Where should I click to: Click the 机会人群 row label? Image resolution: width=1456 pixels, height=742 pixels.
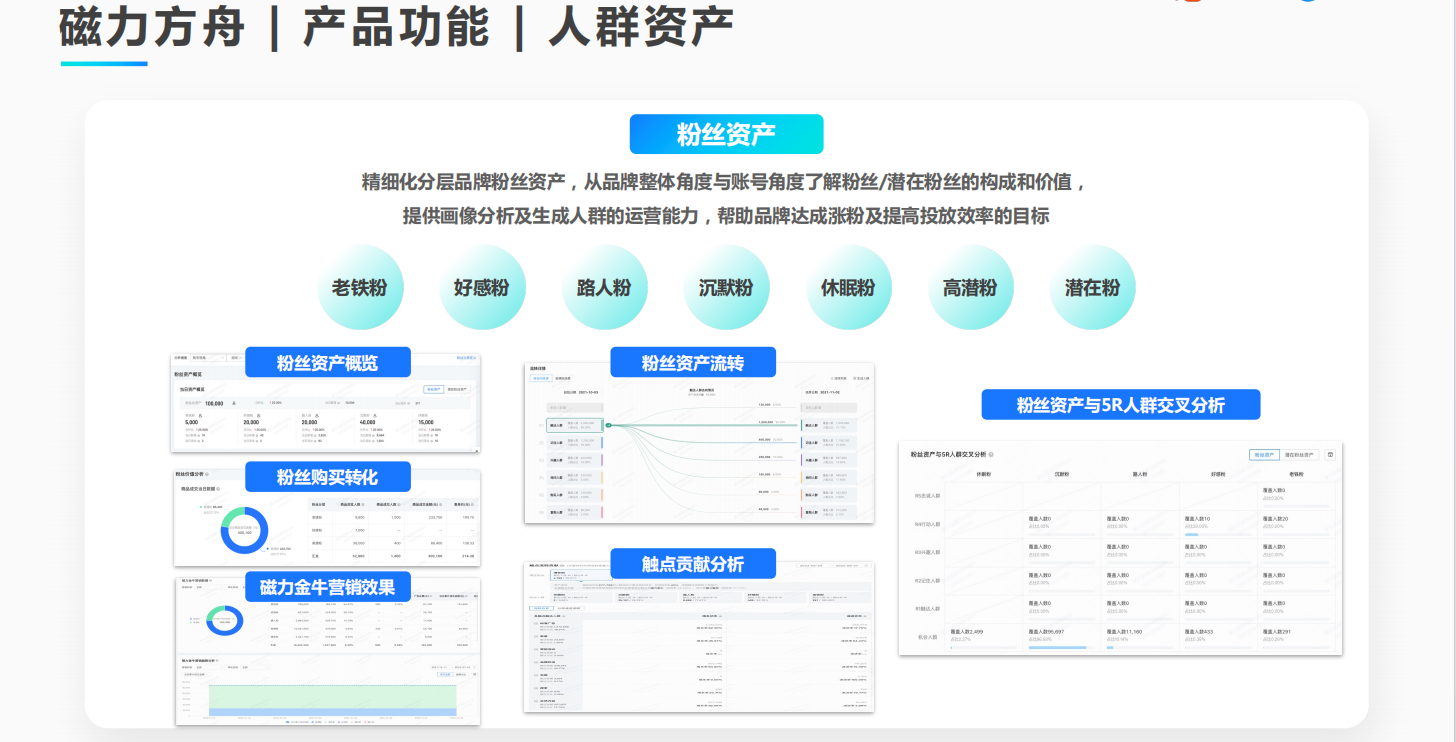(x=926, y=637)
